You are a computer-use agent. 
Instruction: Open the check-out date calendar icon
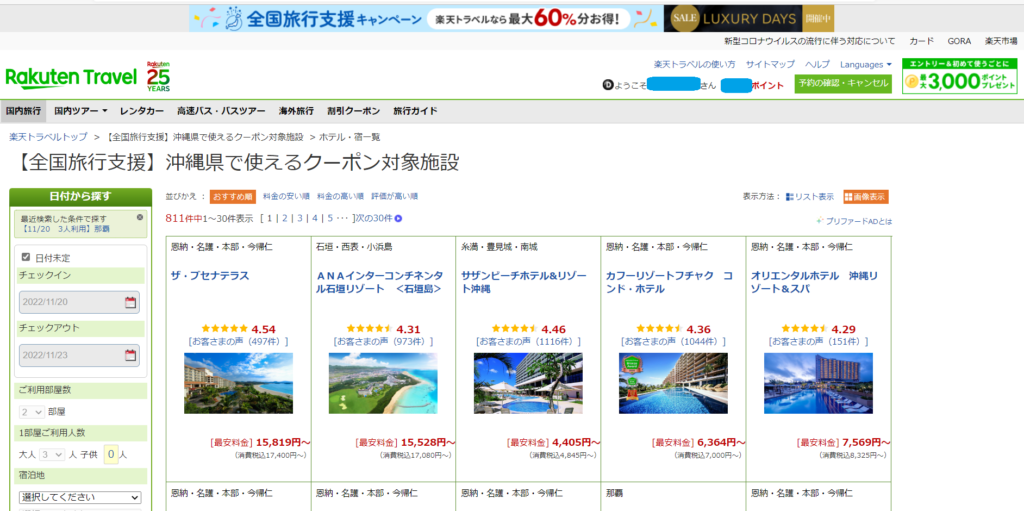pos(131,355)
